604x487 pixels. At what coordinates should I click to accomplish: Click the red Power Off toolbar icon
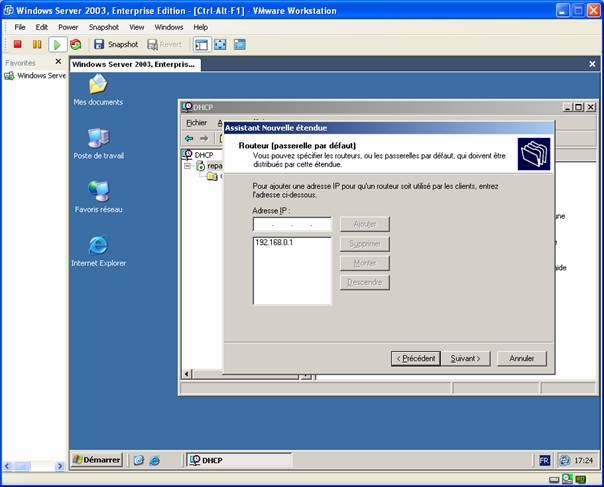(17, 44)
